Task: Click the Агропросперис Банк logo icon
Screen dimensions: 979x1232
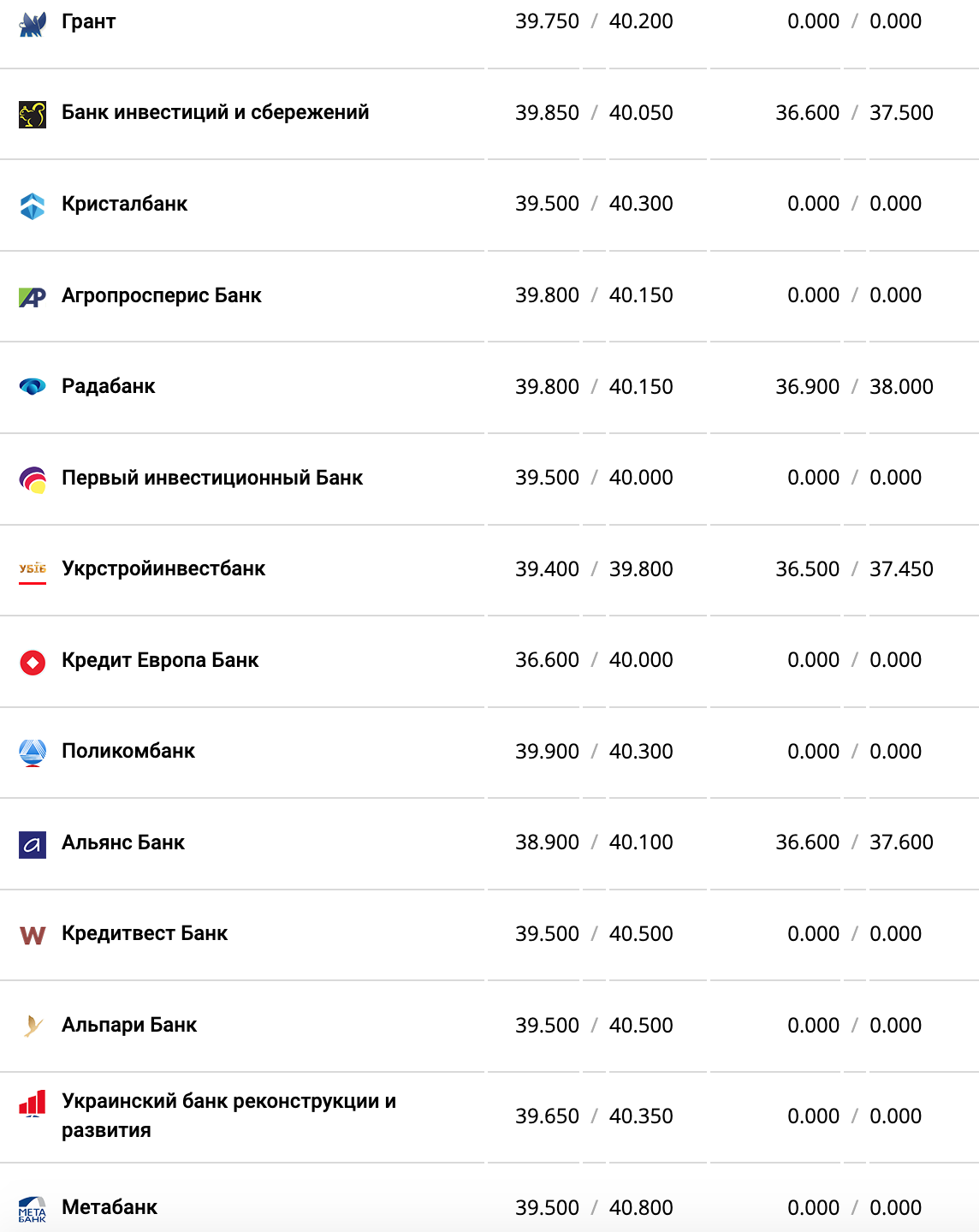Action: [33, 297]
